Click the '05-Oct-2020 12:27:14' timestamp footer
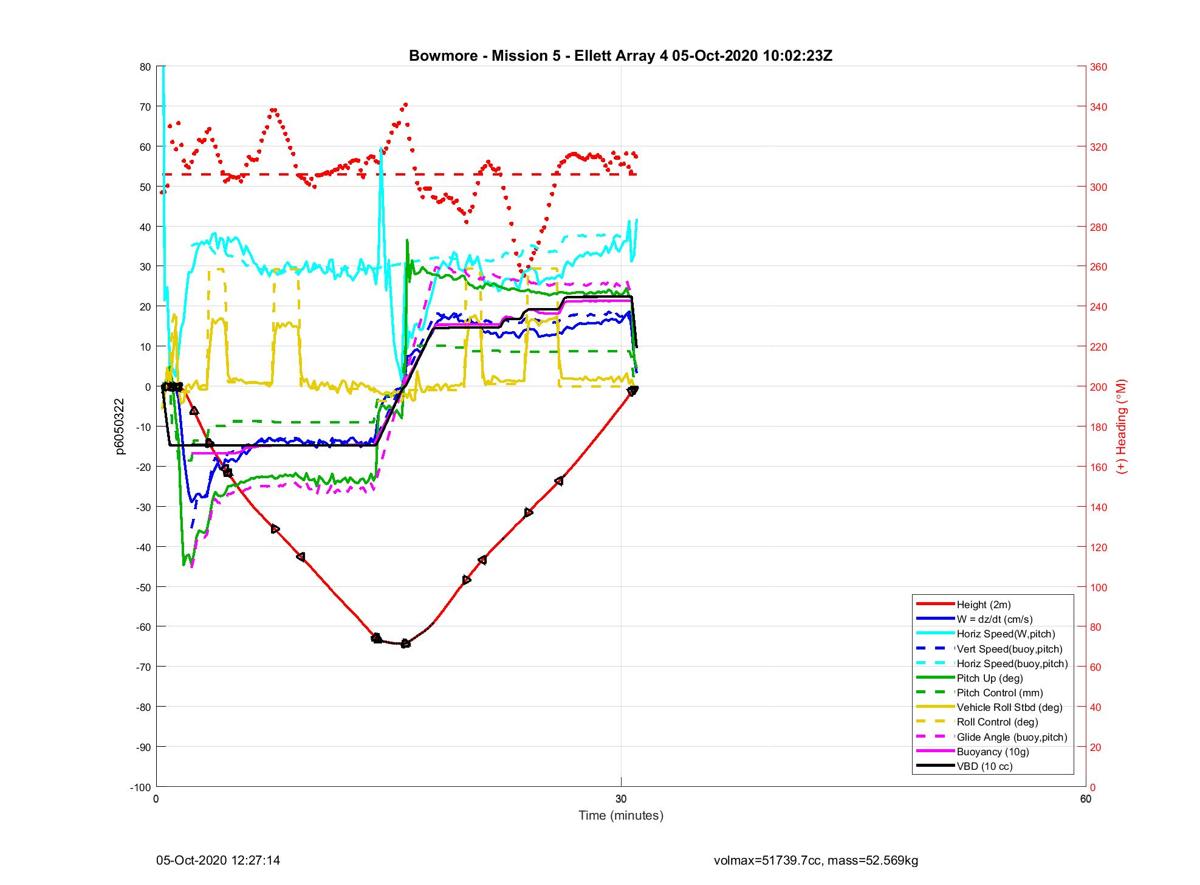 [218, 860]
